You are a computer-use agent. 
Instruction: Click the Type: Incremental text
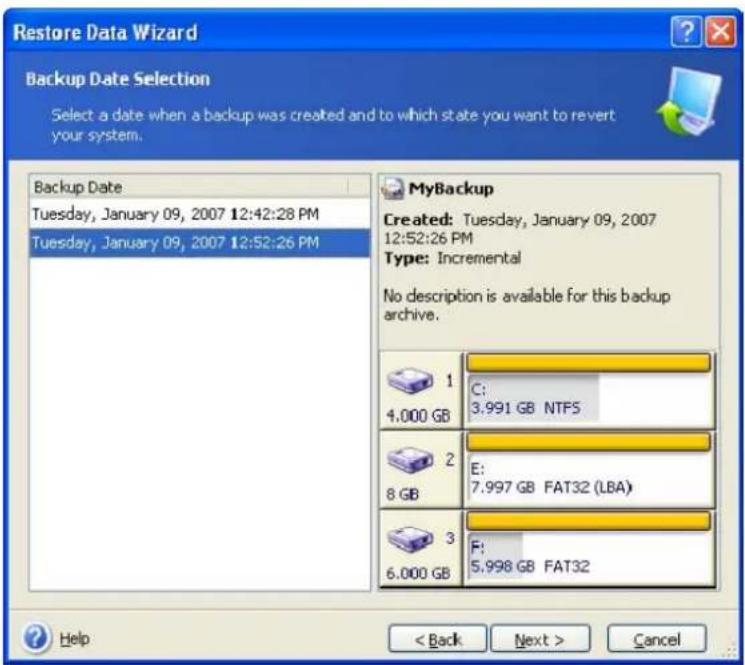(452, 258)
